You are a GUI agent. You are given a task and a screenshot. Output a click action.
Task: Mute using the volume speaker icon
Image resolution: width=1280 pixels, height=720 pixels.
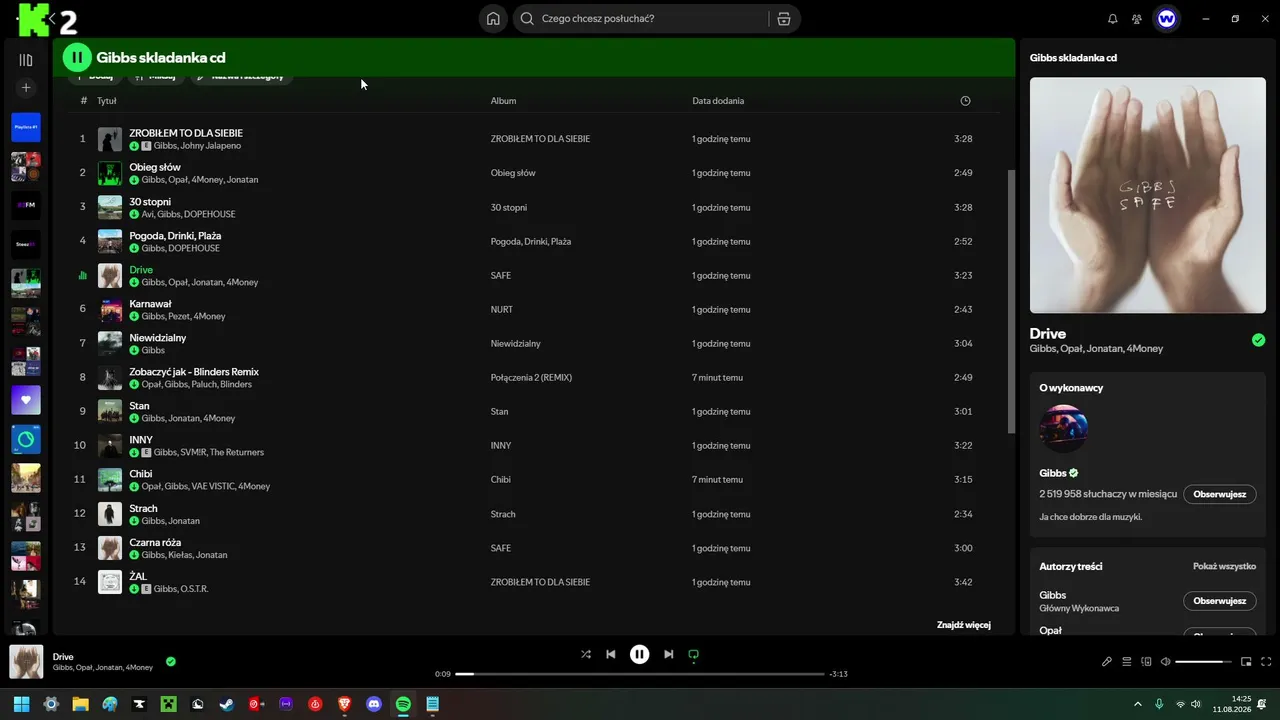click(x=1166, y=661)
